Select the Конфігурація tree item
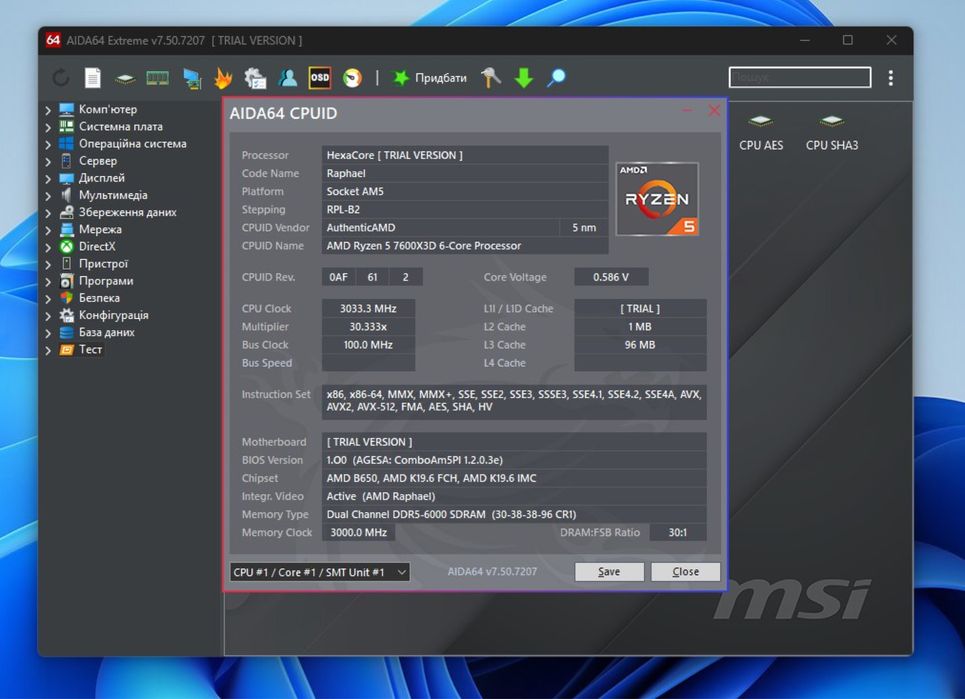Image resolution: width=965 pixels, height=699 pixels. pos(113,316)
